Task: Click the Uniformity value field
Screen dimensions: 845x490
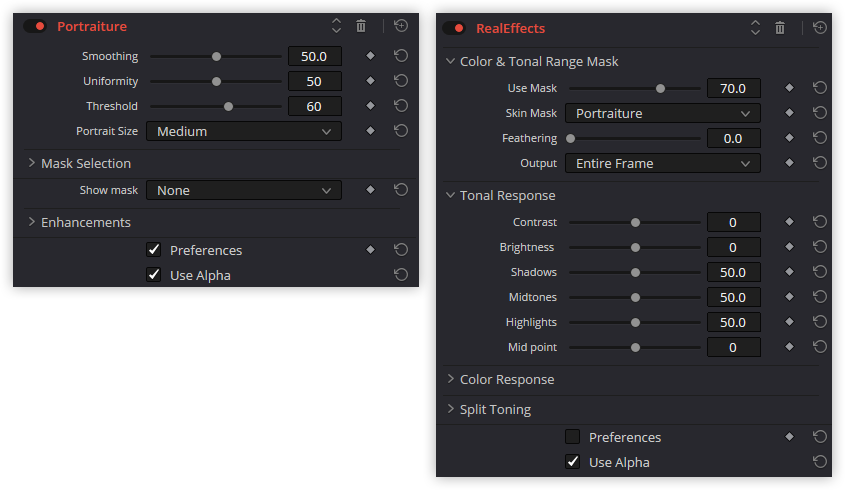Action: tap(315, 81)
